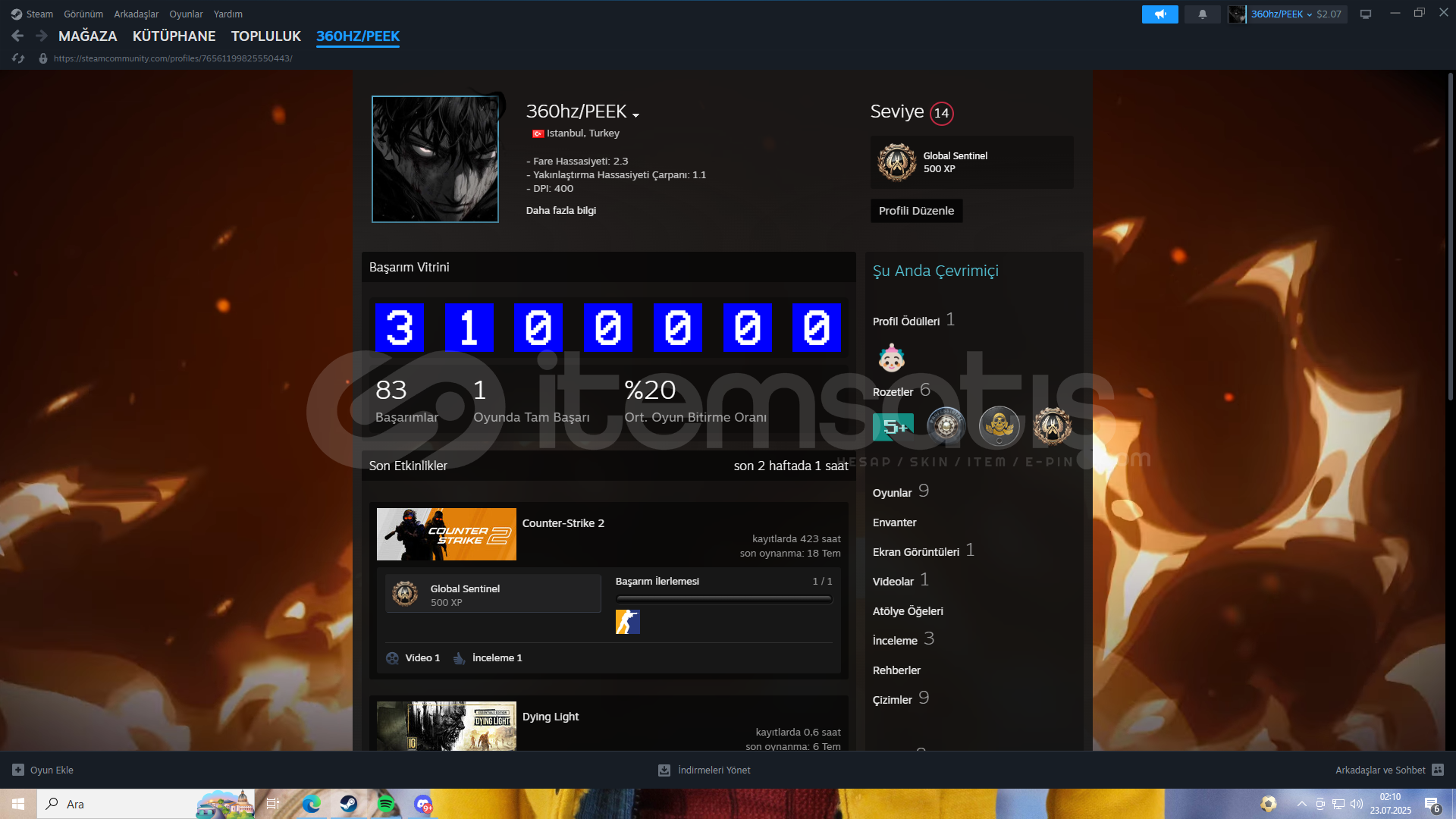Click the Başarım İlerlemesi progress bar
The height and width of the screenshot is (819, 1456).
723,599
